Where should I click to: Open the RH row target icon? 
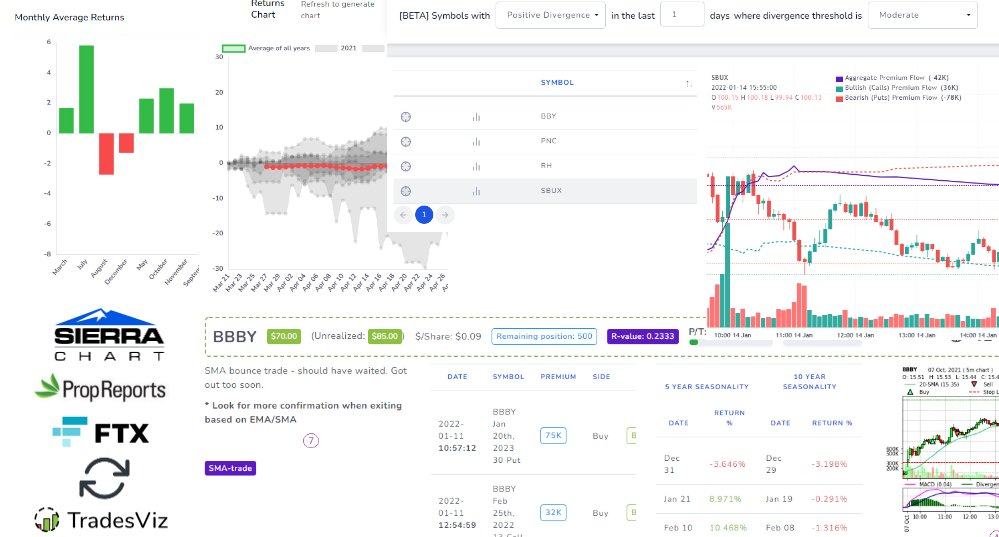click(x=406, y=166)
